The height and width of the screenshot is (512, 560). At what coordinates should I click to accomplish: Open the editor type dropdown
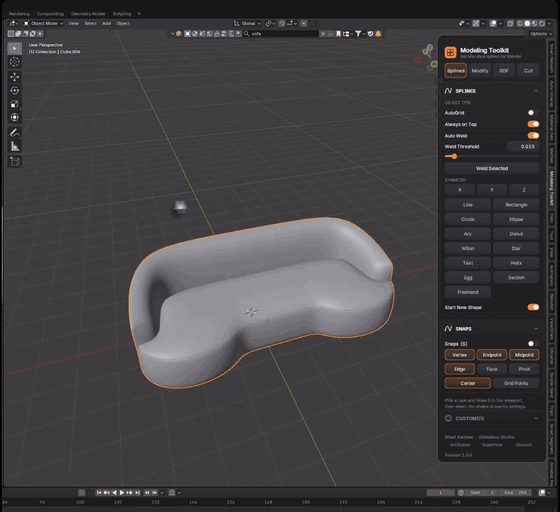(x=14, y=24)
